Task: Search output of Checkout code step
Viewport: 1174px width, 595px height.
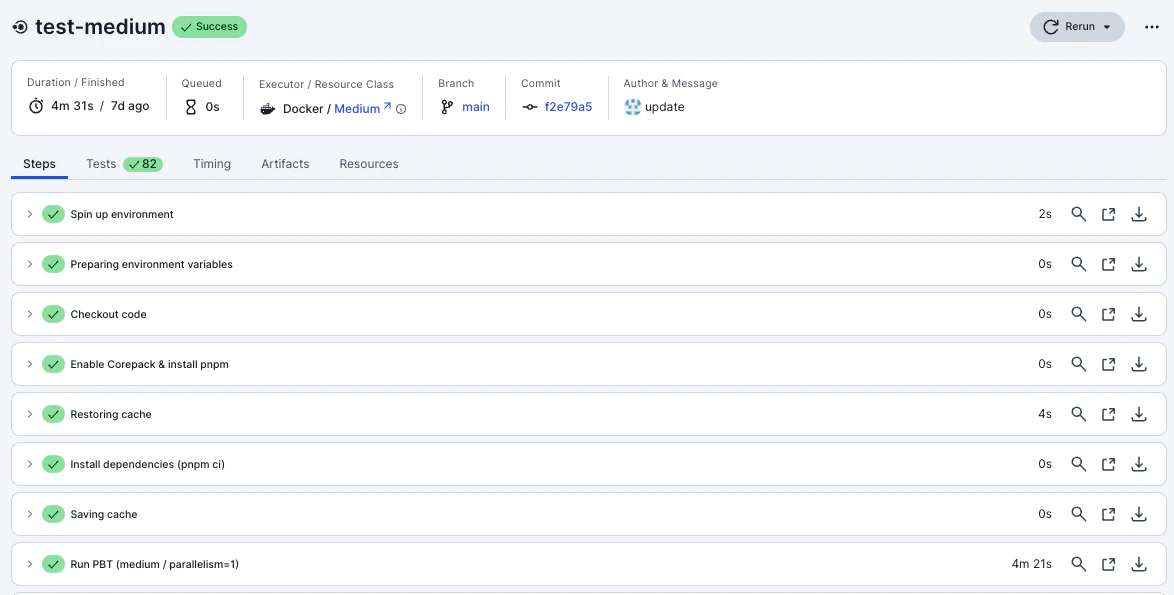Action: click(1078, 314)
